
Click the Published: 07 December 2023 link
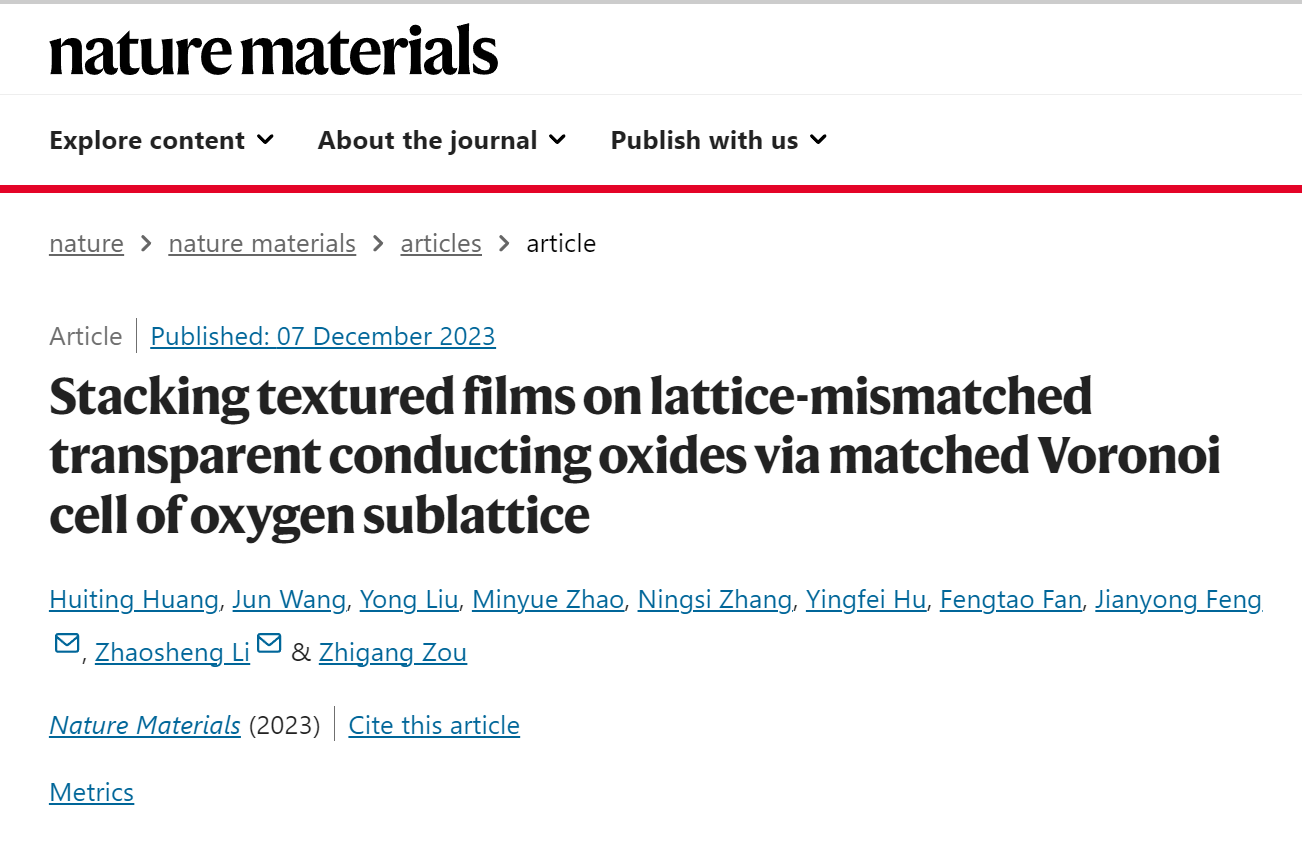point(323,336)
